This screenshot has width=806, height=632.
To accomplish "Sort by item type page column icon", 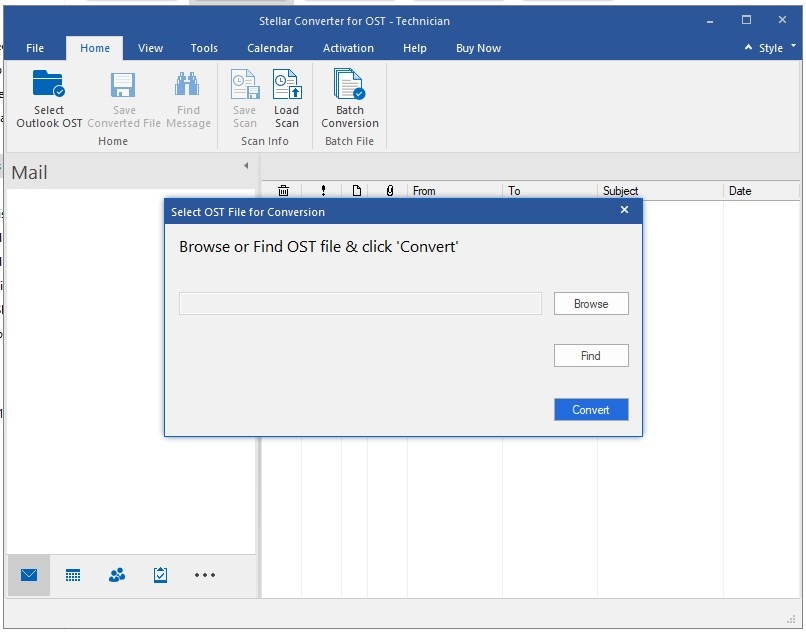I will (x=357, y=191).
